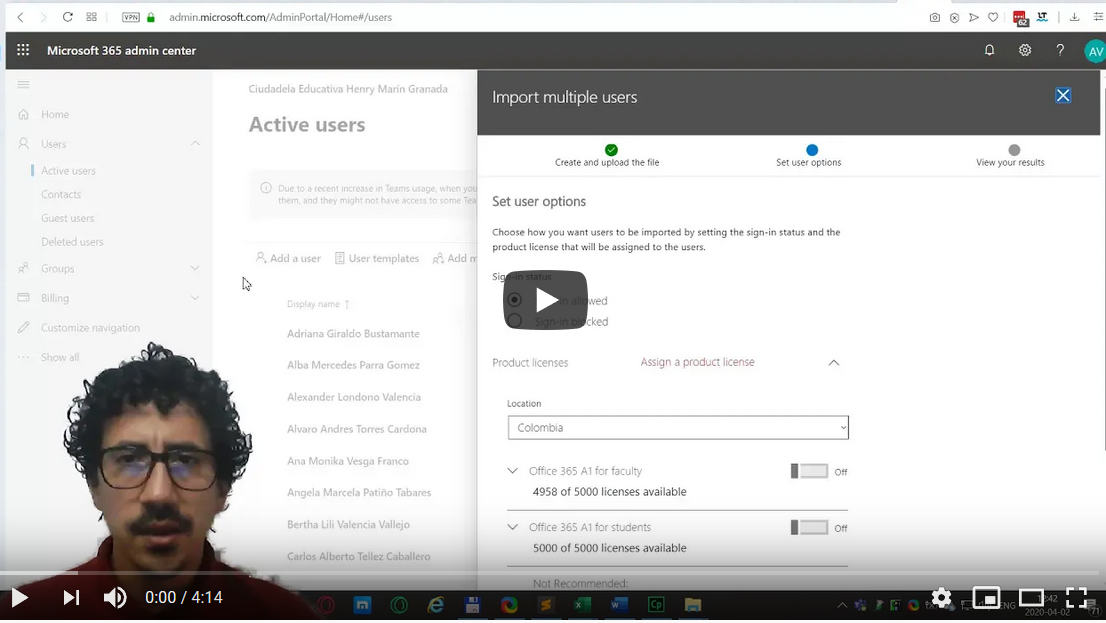Viewport: 1106px width, 623px height.
Task: Open the app launcher waffle icon
Action: (x=22, y=50)
